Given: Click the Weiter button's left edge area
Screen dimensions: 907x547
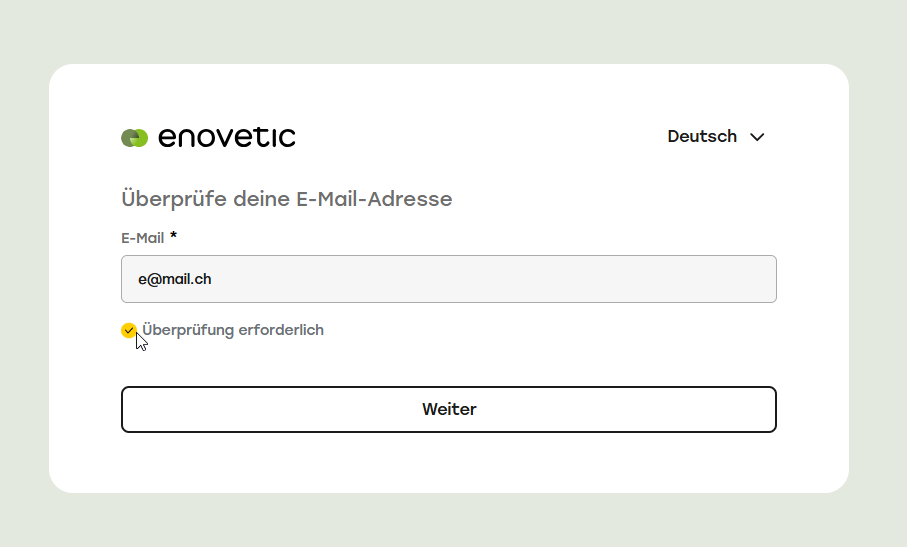Looking at the screenshot, I should point(150,409).
